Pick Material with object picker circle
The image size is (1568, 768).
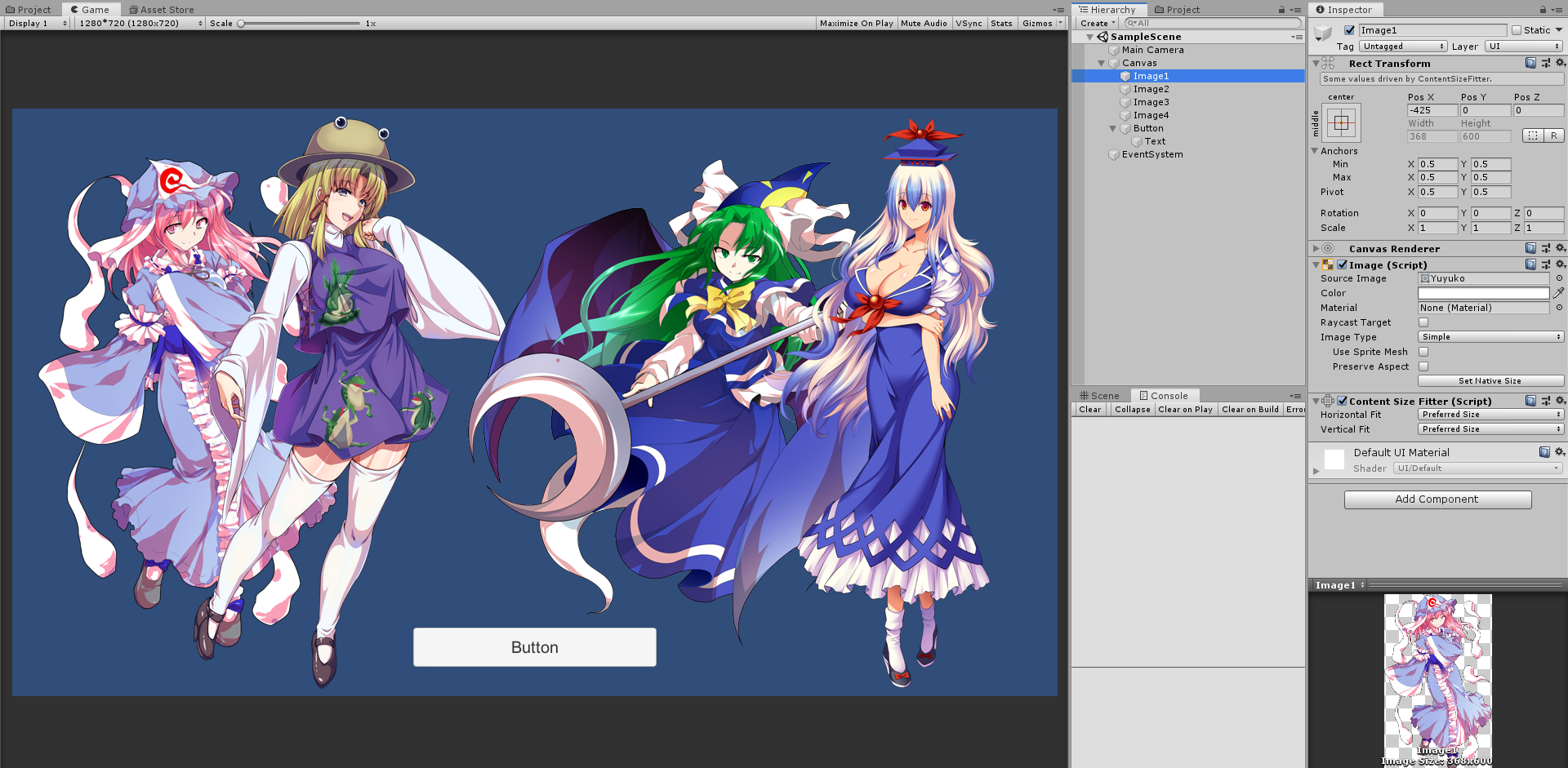point(1559,308)
